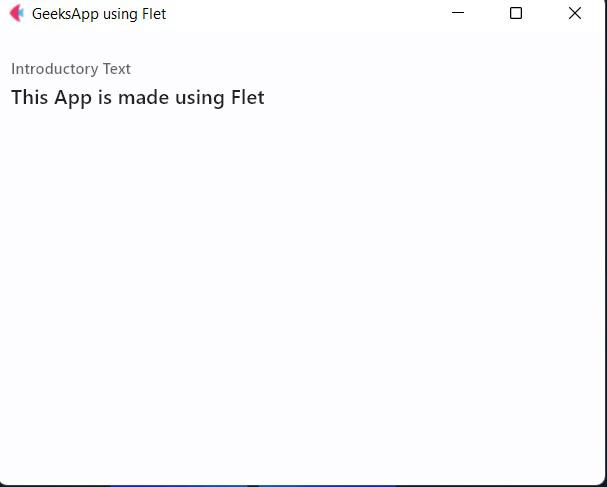Click the word "GeeksApp" in the window title
The height and width of the screenshot is (487, 607).
(65, 14)
